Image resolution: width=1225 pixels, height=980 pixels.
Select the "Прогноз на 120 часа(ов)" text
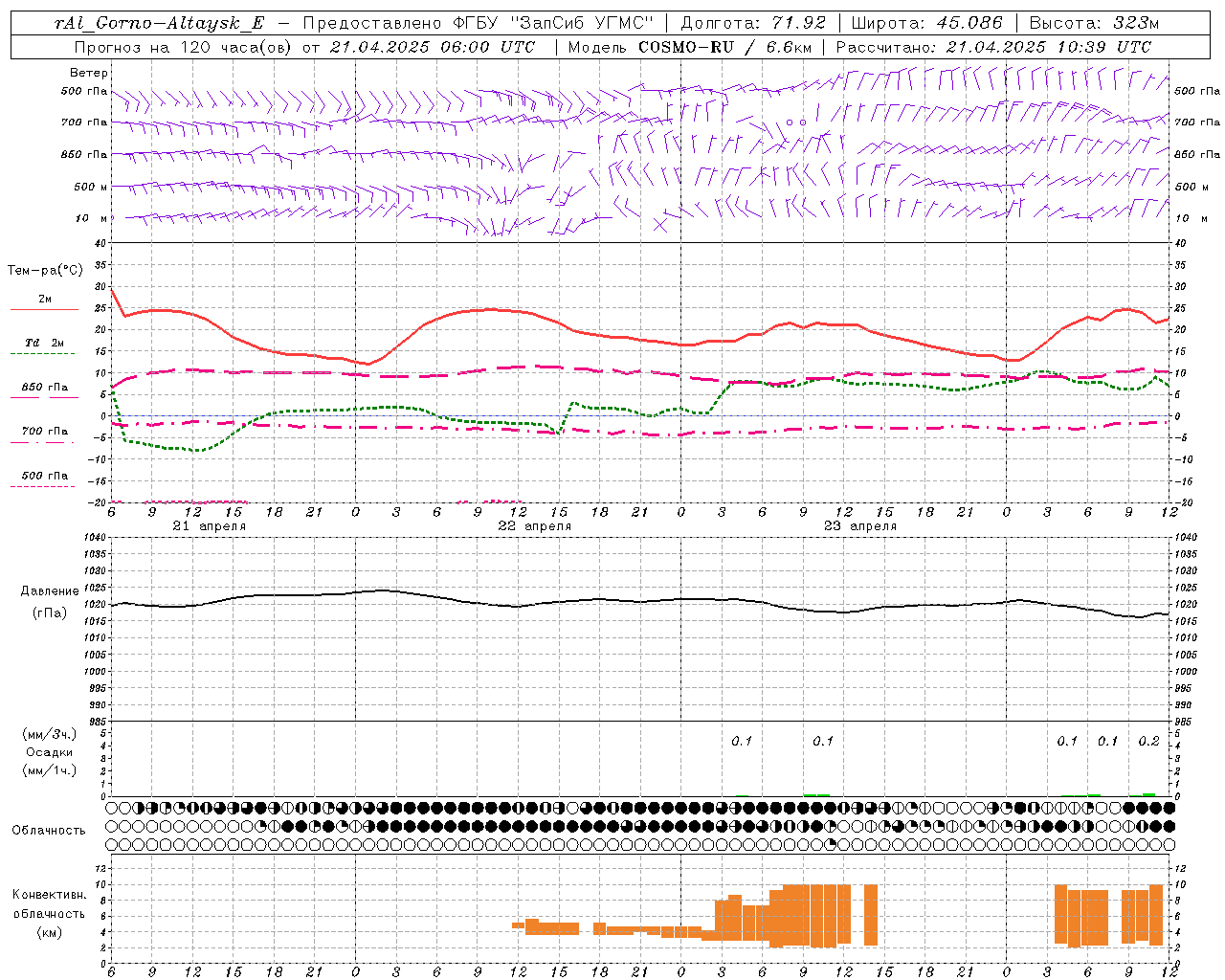click(184, 47)
